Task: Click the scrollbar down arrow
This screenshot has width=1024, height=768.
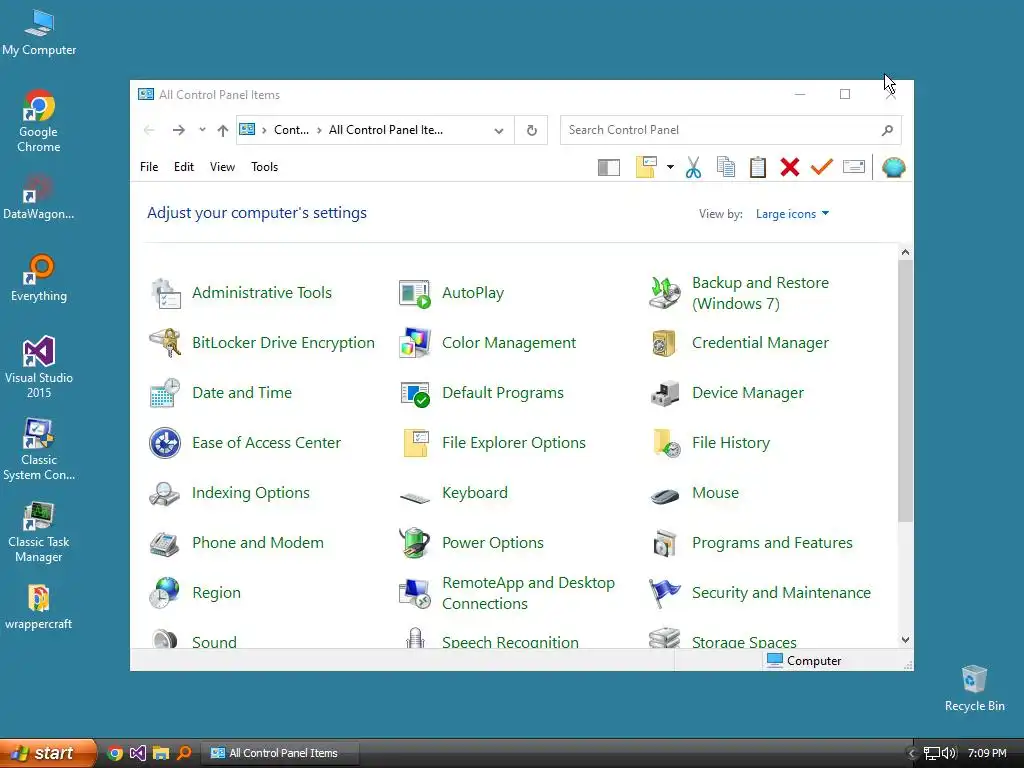Action: 905,640
